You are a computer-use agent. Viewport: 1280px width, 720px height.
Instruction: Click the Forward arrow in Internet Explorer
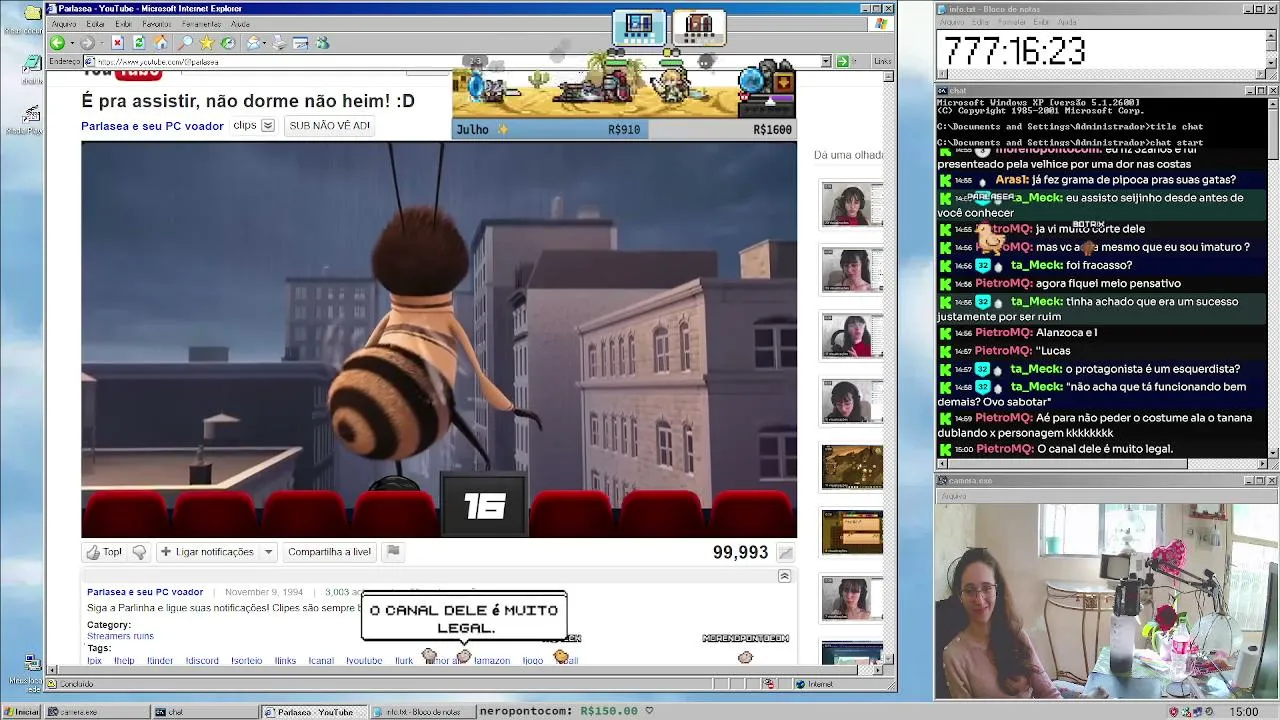pyautogui.click(x=87, y=43)
